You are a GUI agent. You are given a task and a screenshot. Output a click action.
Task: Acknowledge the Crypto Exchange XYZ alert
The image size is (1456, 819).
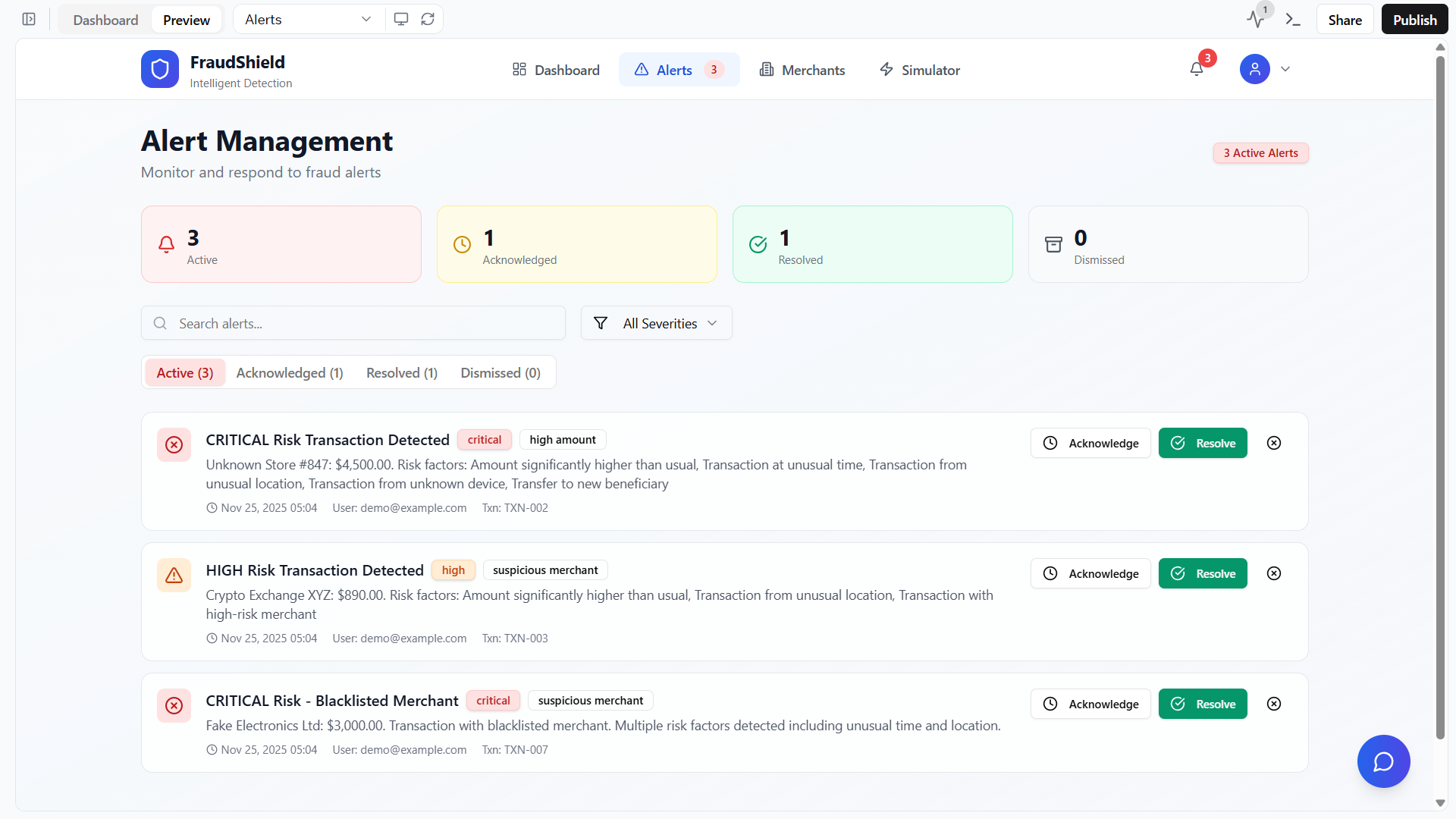[x=1090, y=573]
